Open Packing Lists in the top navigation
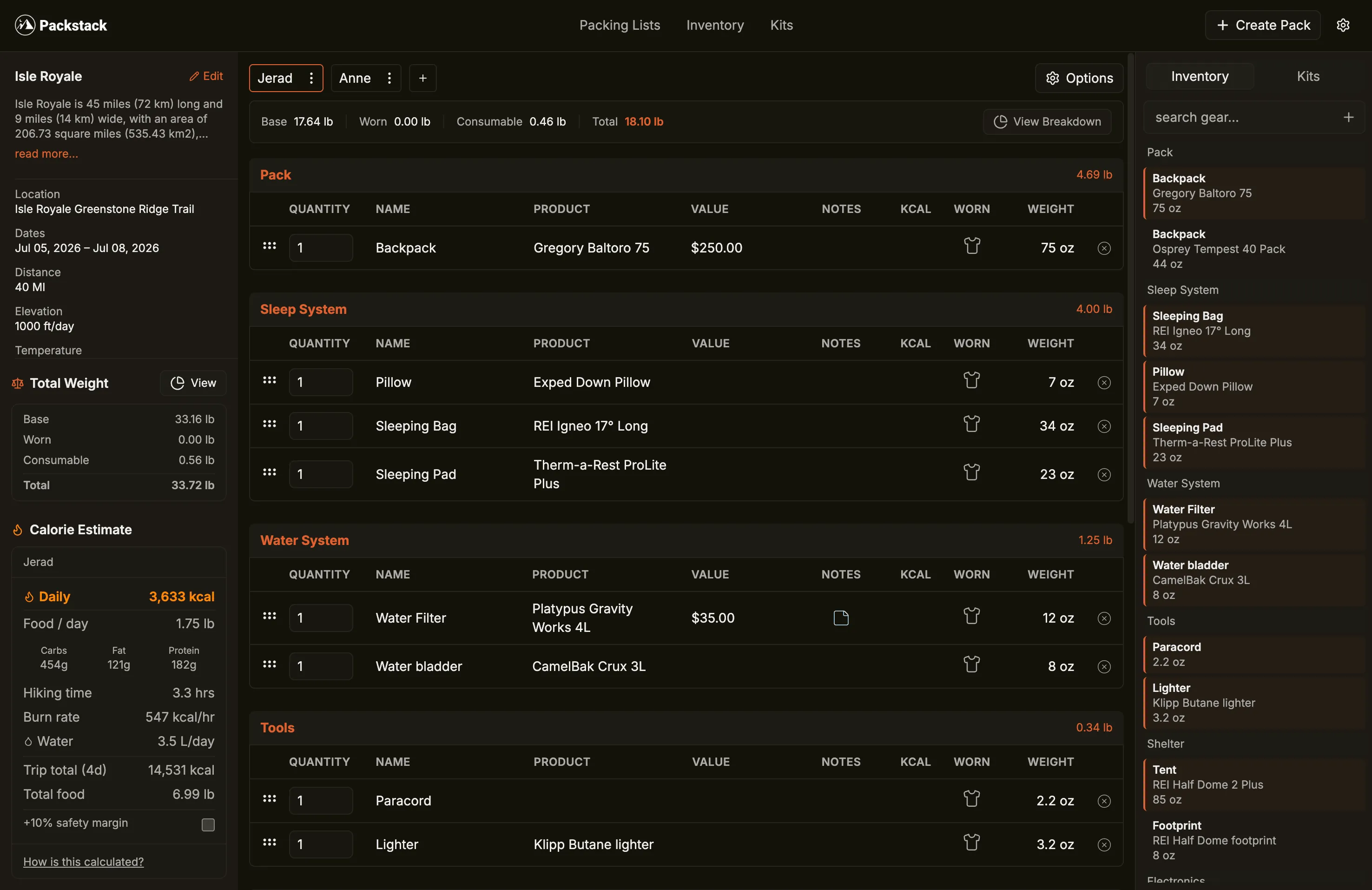 tap(619, 25)
